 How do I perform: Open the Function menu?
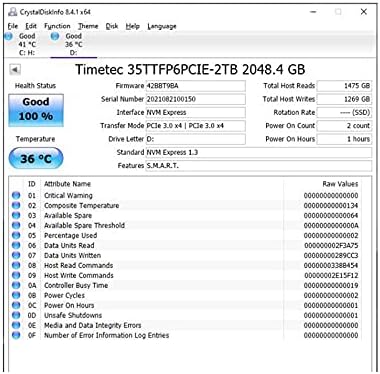click(57, 26)
